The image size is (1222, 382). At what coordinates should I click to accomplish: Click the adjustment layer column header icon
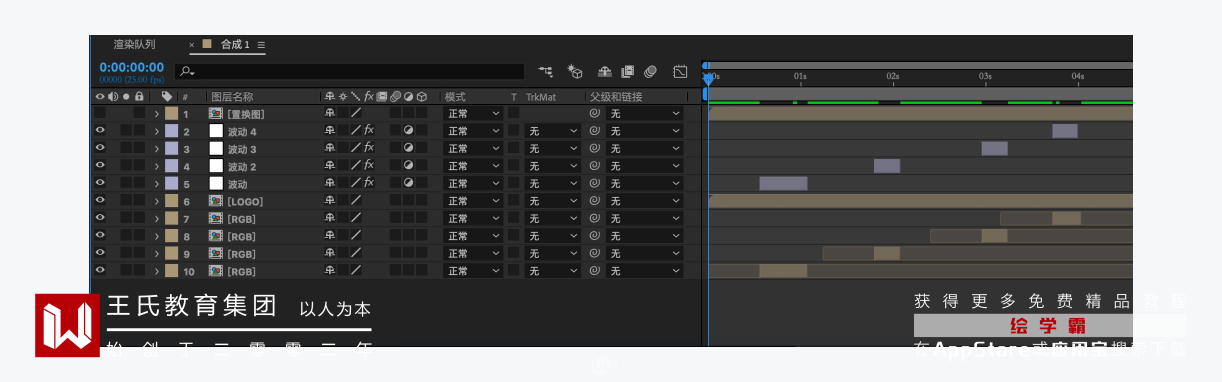click(408, 97)
